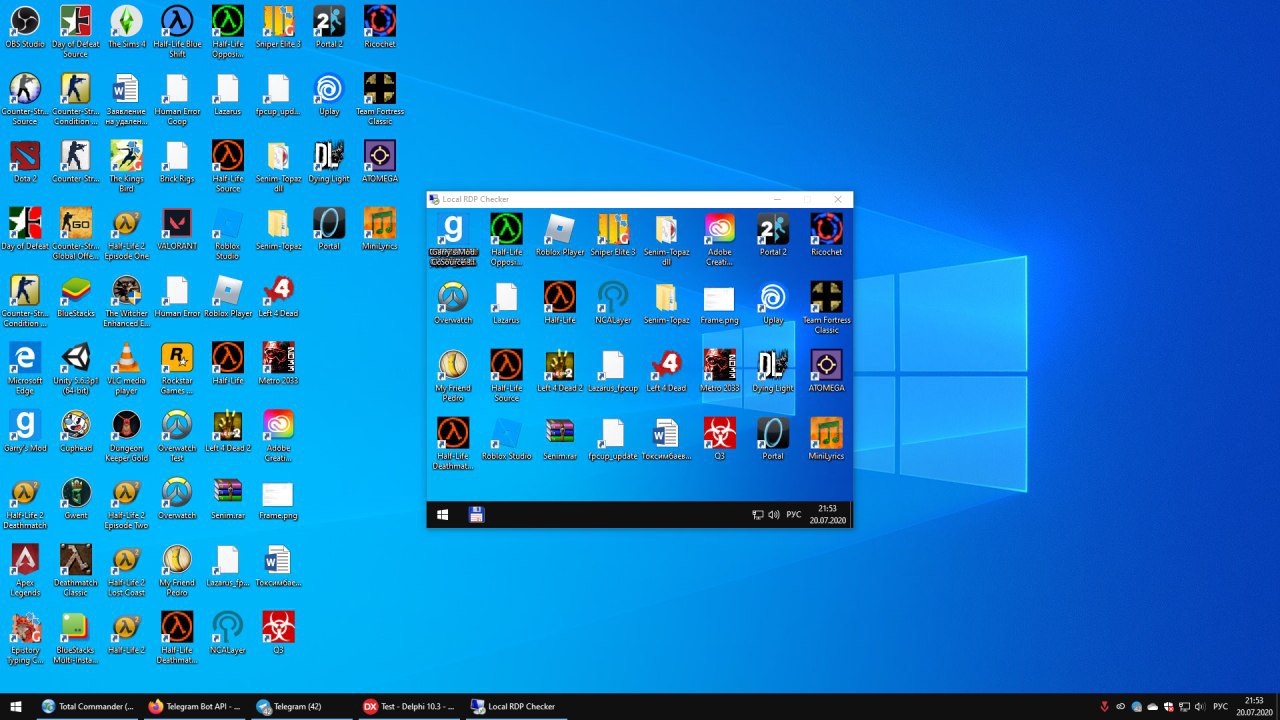Open Overwatch icon in RDP Checker window
Viewport: 1280px width, 720px height.
point(453,303)
